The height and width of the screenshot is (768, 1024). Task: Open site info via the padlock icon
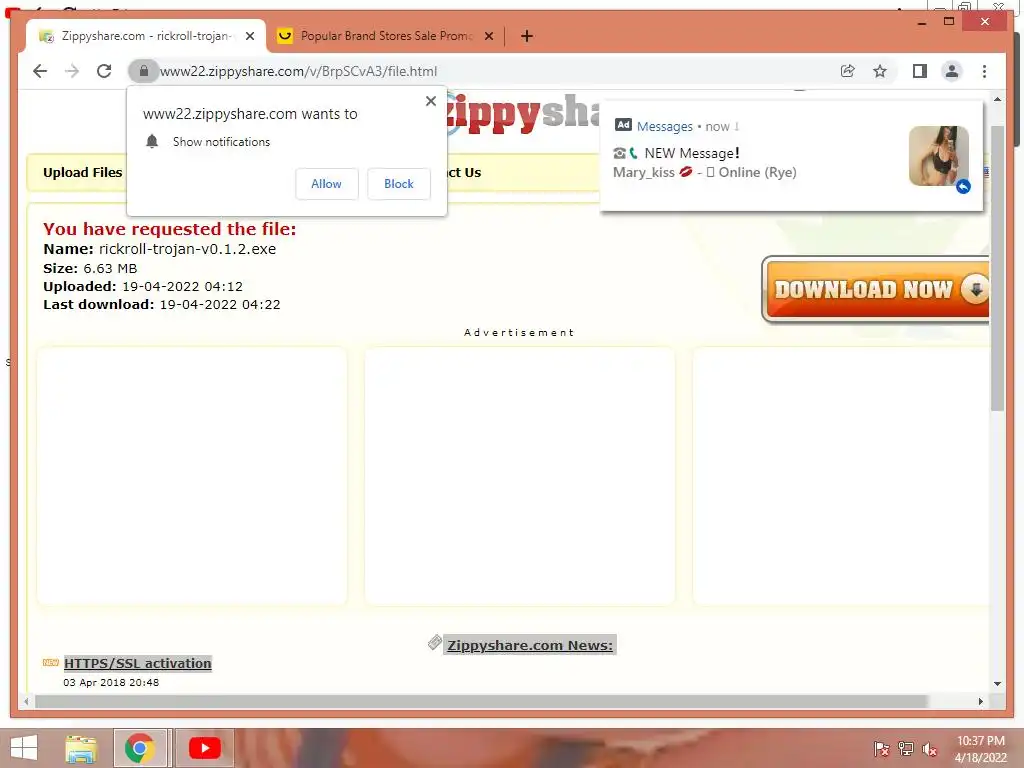pos(144,71)
